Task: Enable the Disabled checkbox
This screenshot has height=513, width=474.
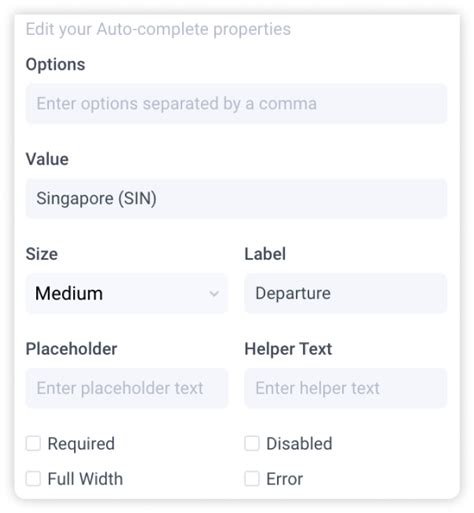Action: click(x=252, y=444)
